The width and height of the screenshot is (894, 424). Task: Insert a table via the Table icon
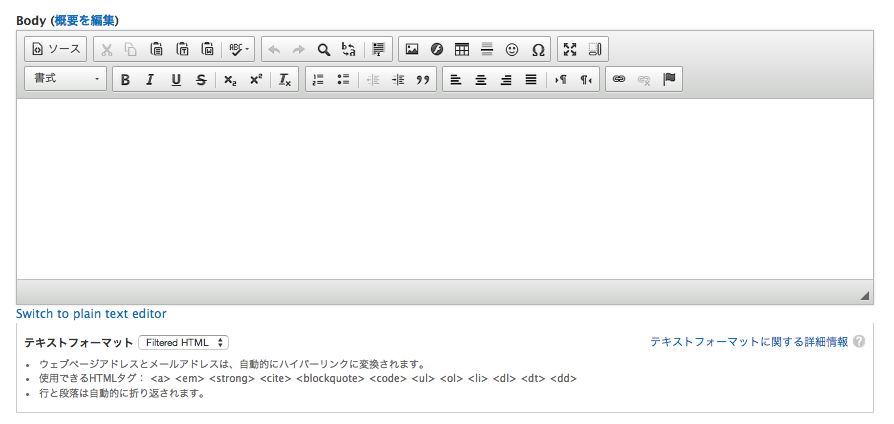pyautogui.click(x=462, y=49)
